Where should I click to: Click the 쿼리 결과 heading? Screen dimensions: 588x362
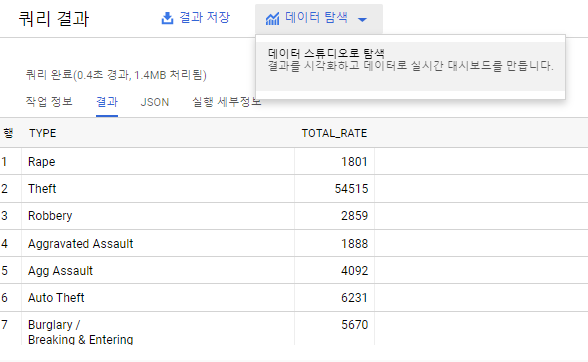pos(54,19)
